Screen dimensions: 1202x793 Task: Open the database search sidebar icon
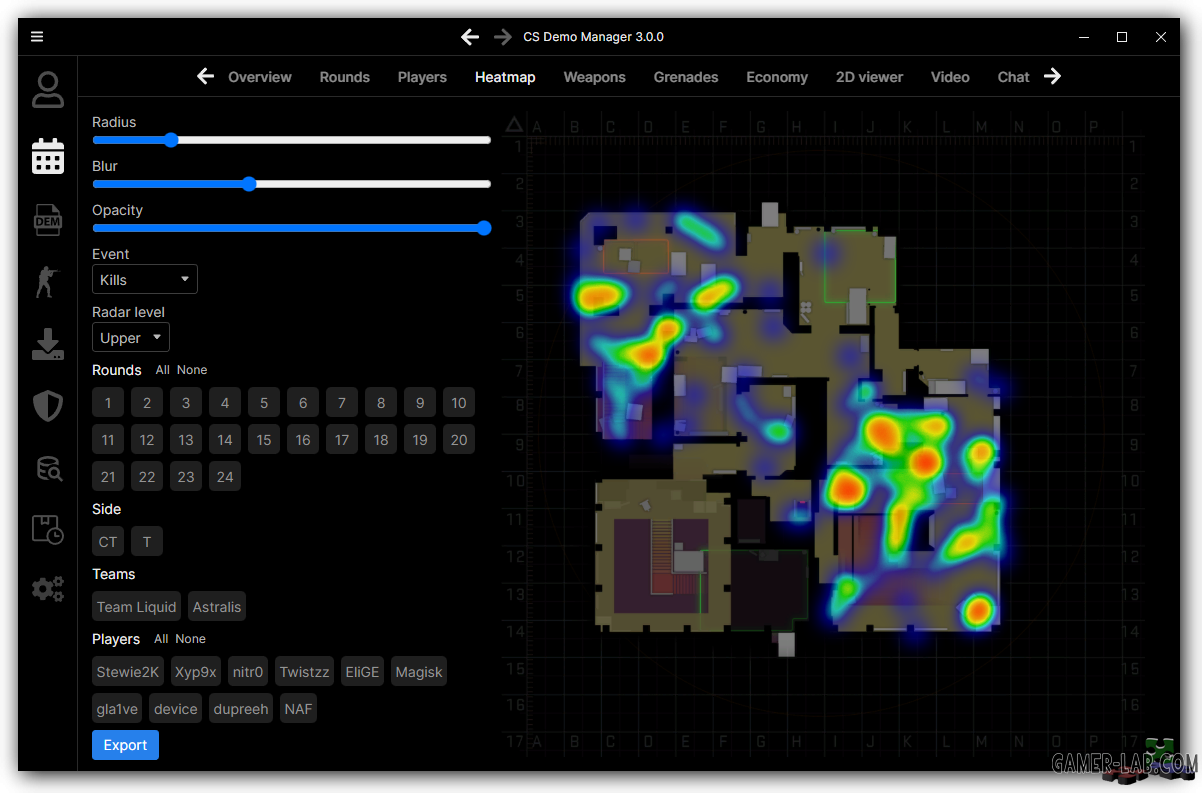pyautogui.click(x=49, y=467)
